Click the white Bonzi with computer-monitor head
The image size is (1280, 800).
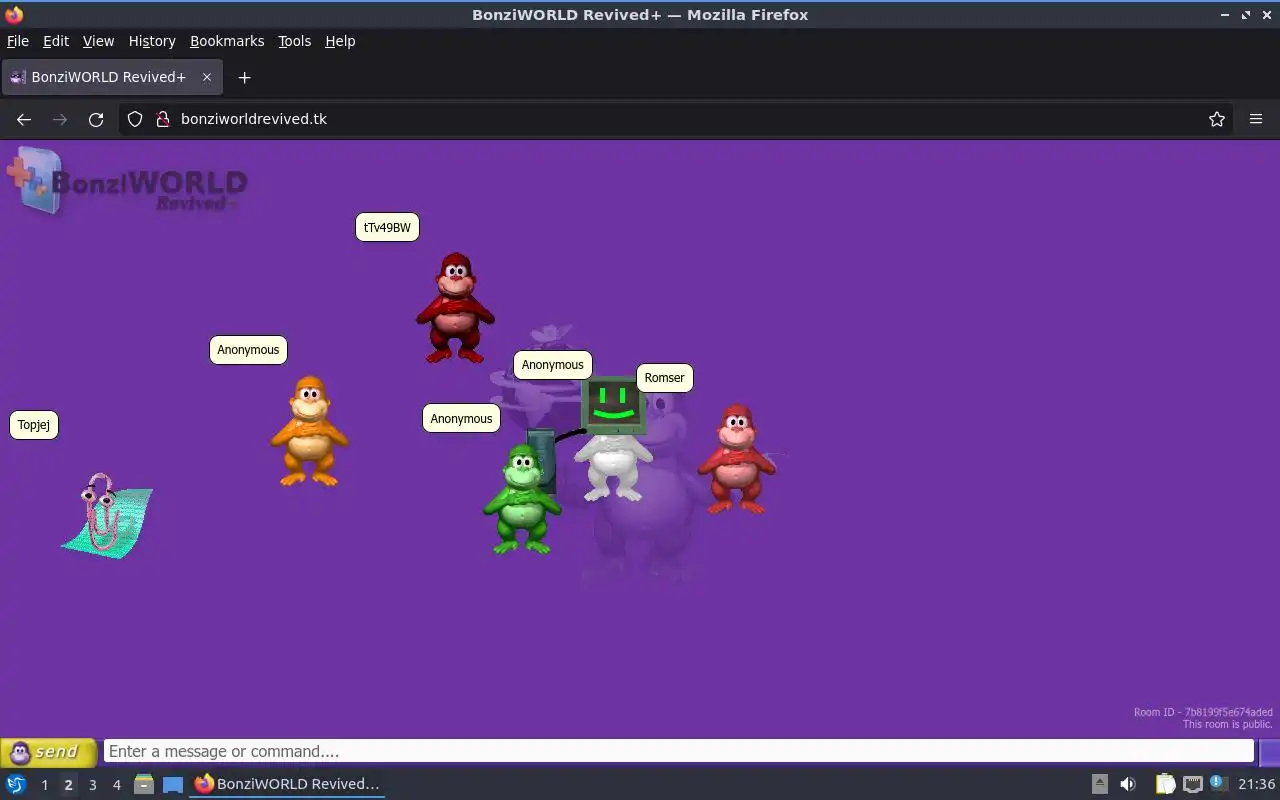(613, 440)
